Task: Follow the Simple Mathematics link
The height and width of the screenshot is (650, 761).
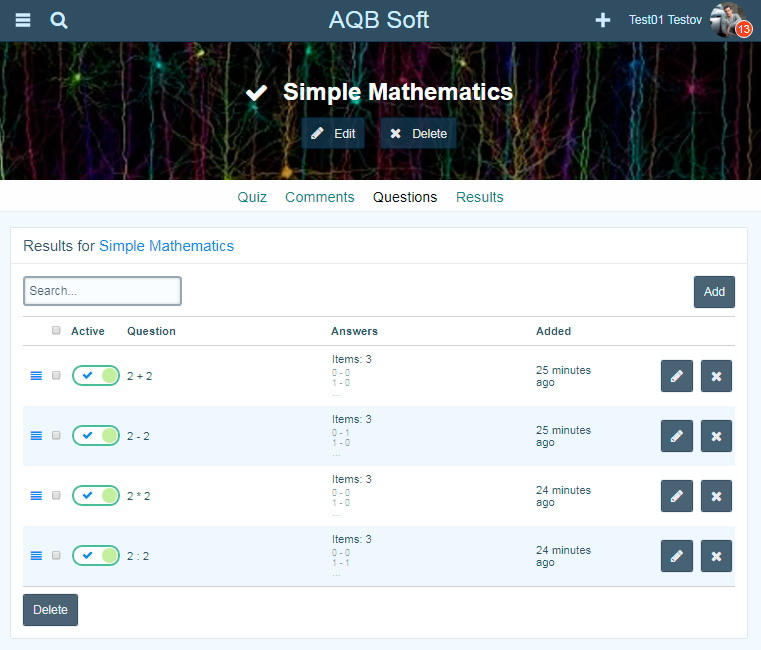Action: click(x=166, y=246)
